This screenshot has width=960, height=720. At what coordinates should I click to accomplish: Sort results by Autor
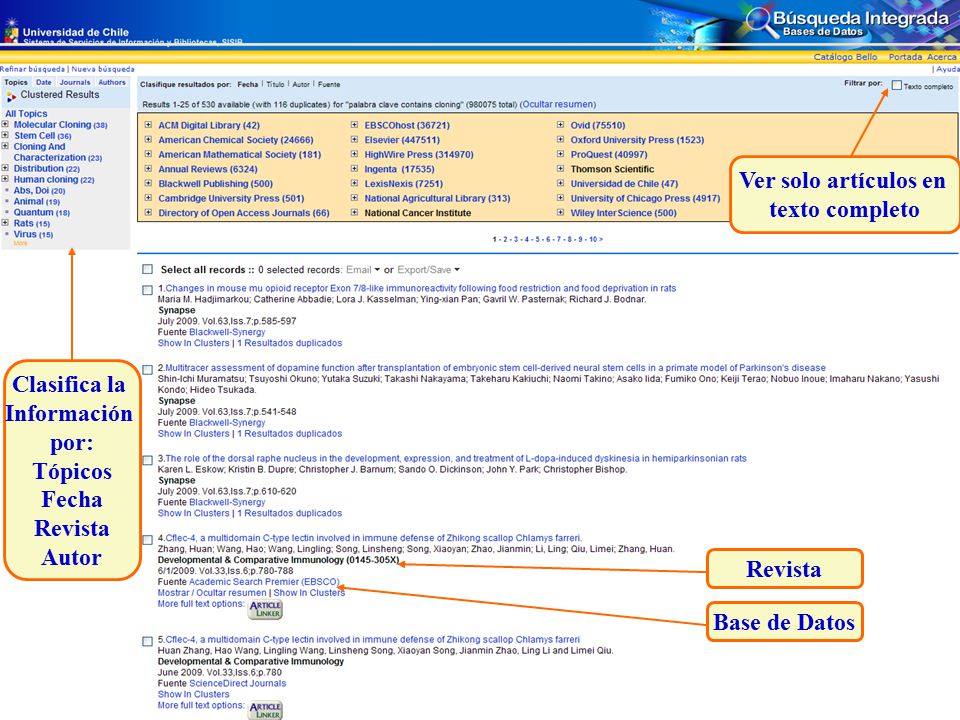pos(301,84)
